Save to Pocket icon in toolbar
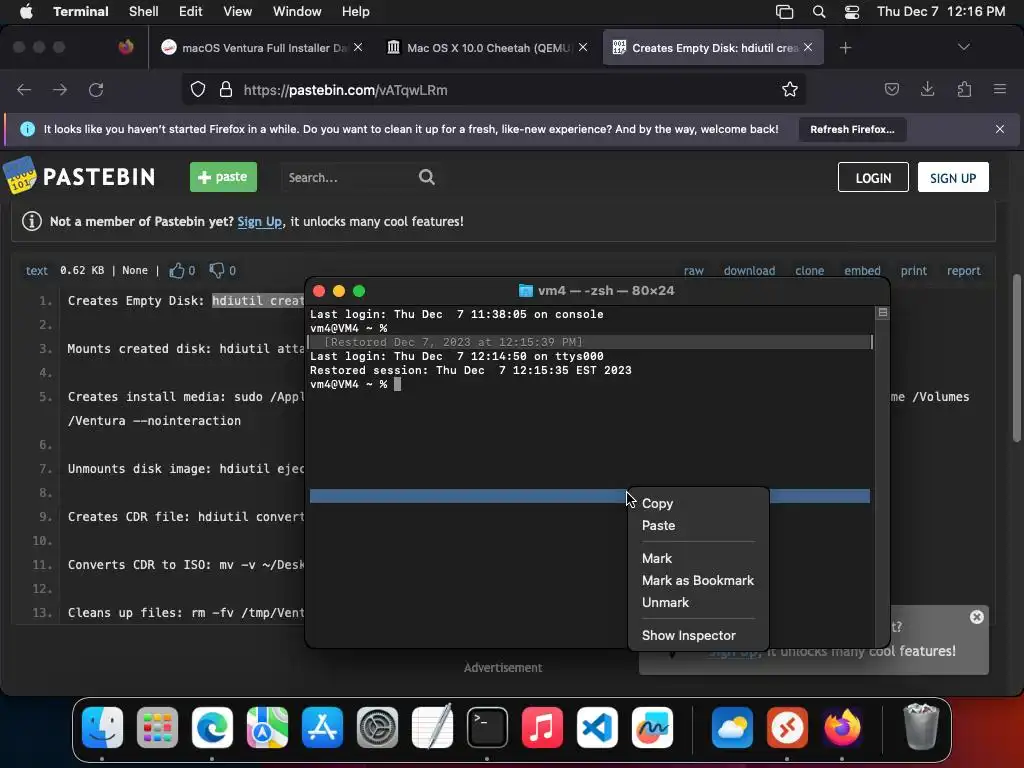Screen dimensions: 1024x768 point(891,89)
